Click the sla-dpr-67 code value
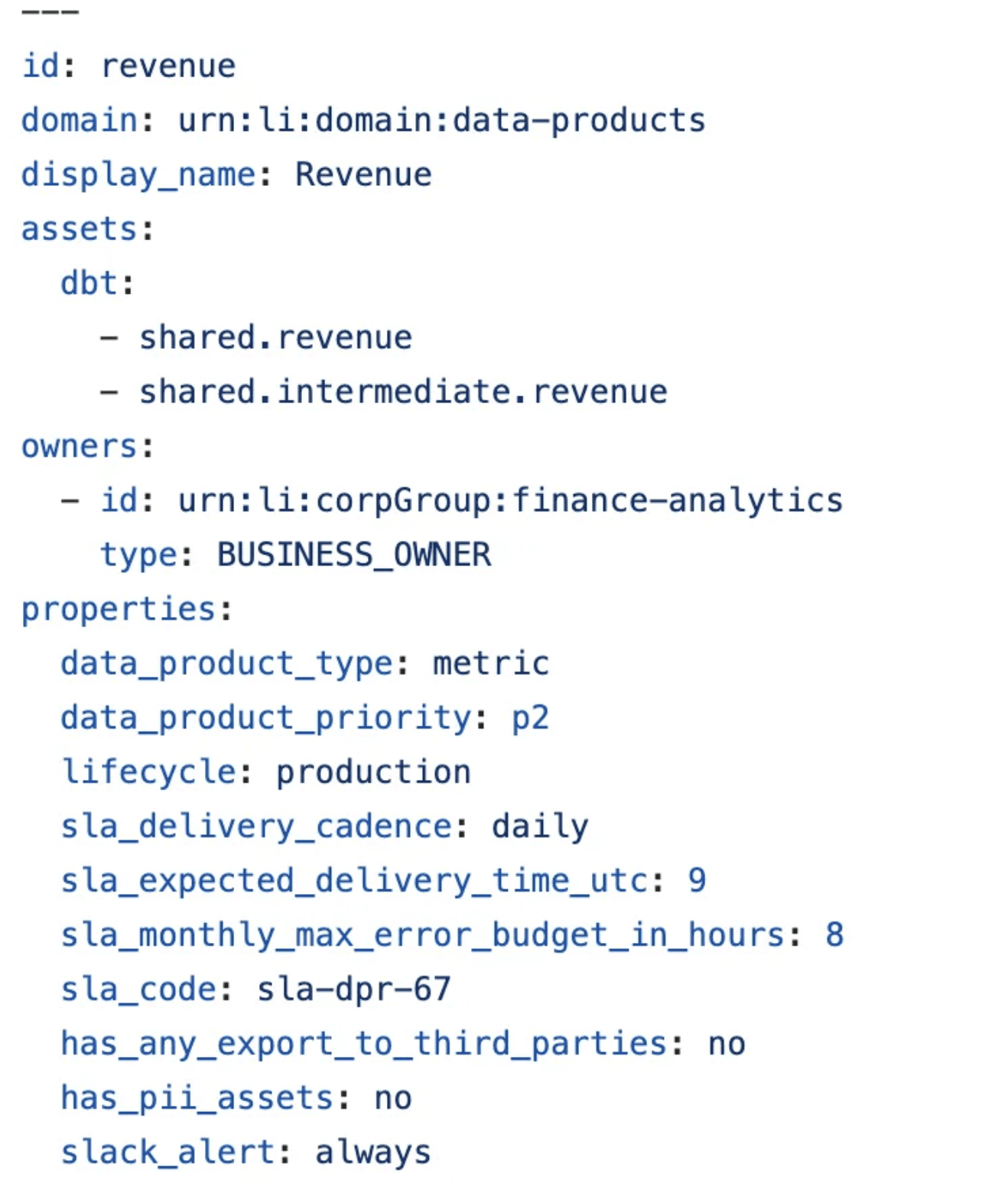The height and width of the screenshot is (1193, 1008). 354,990
